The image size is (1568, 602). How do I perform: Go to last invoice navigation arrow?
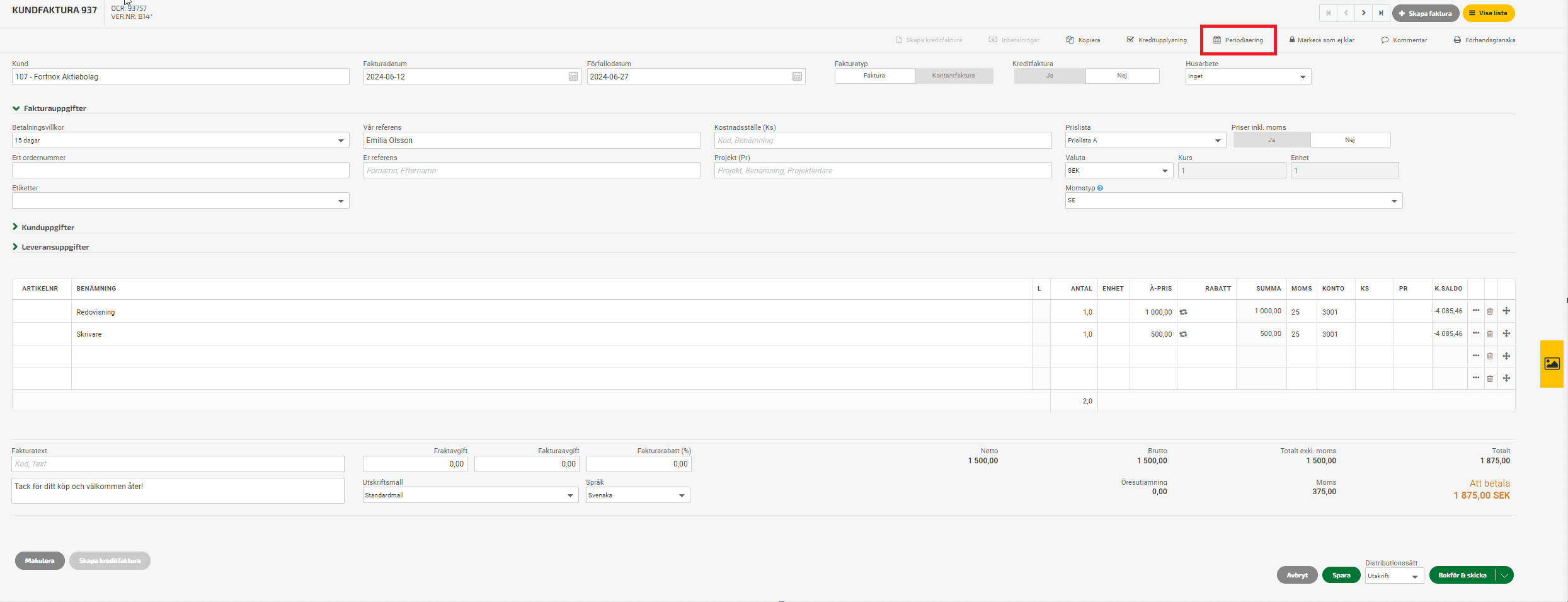1381,13
